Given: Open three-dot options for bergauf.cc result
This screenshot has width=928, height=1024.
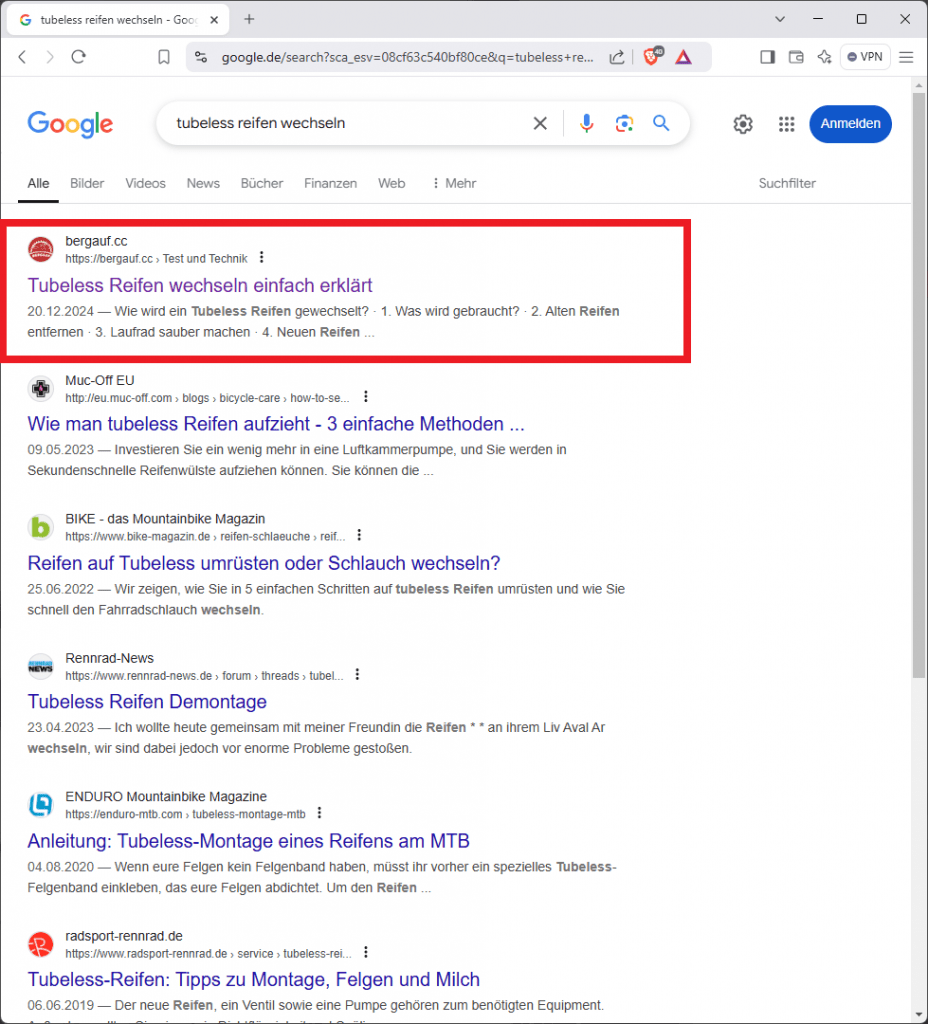Looking at the screenshot, I should tap(262, 258).
